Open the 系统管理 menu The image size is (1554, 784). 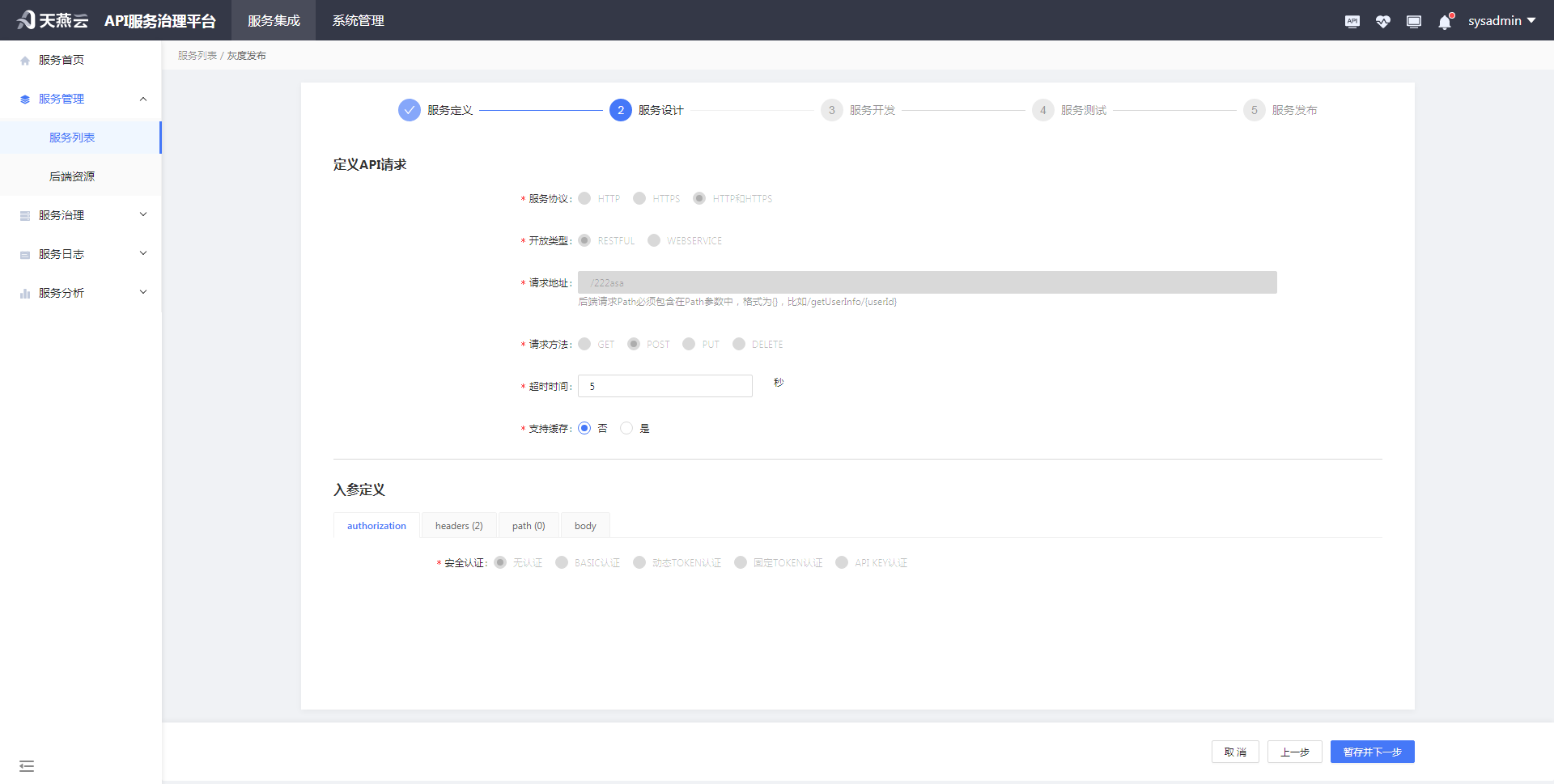(x=357, y=20)
